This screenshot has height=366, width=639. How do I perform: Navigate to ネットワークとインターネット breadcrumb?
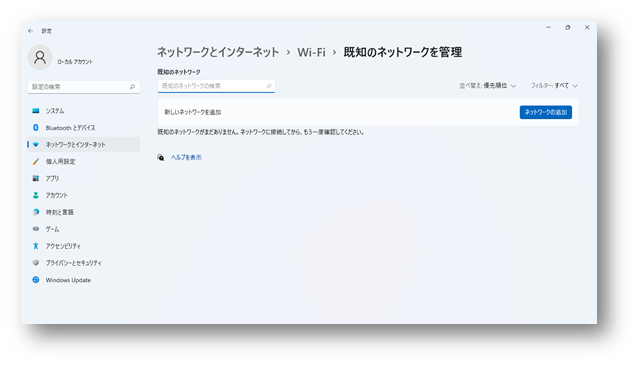(x=218, y=52)
